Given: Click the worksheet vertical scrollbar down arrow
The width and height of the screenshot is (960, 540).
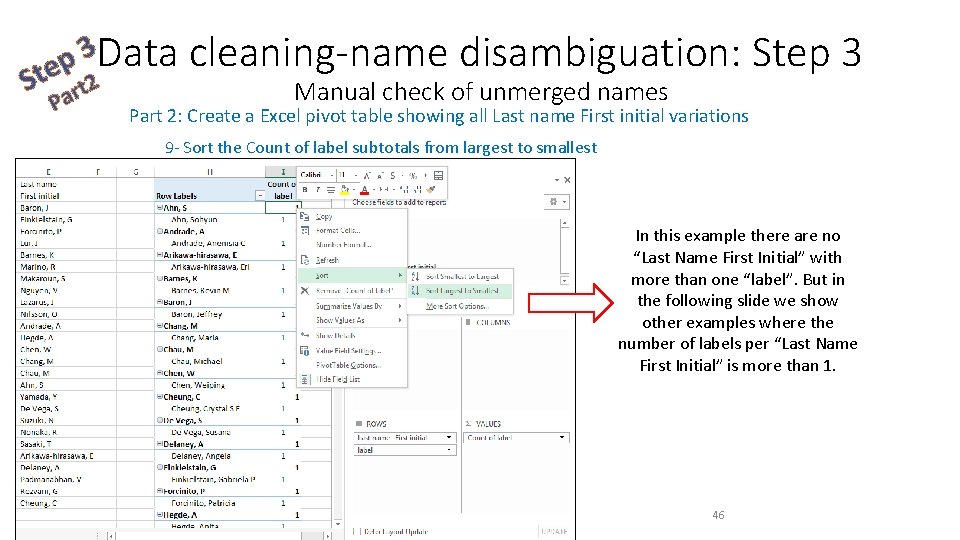Looking at the screenshot, I should (x=338, y=524).
